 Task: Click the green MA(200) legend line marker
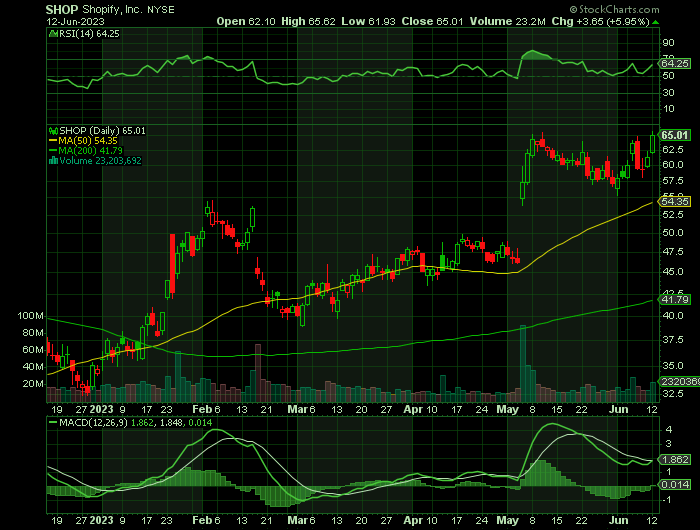click(x=53, y=150)
